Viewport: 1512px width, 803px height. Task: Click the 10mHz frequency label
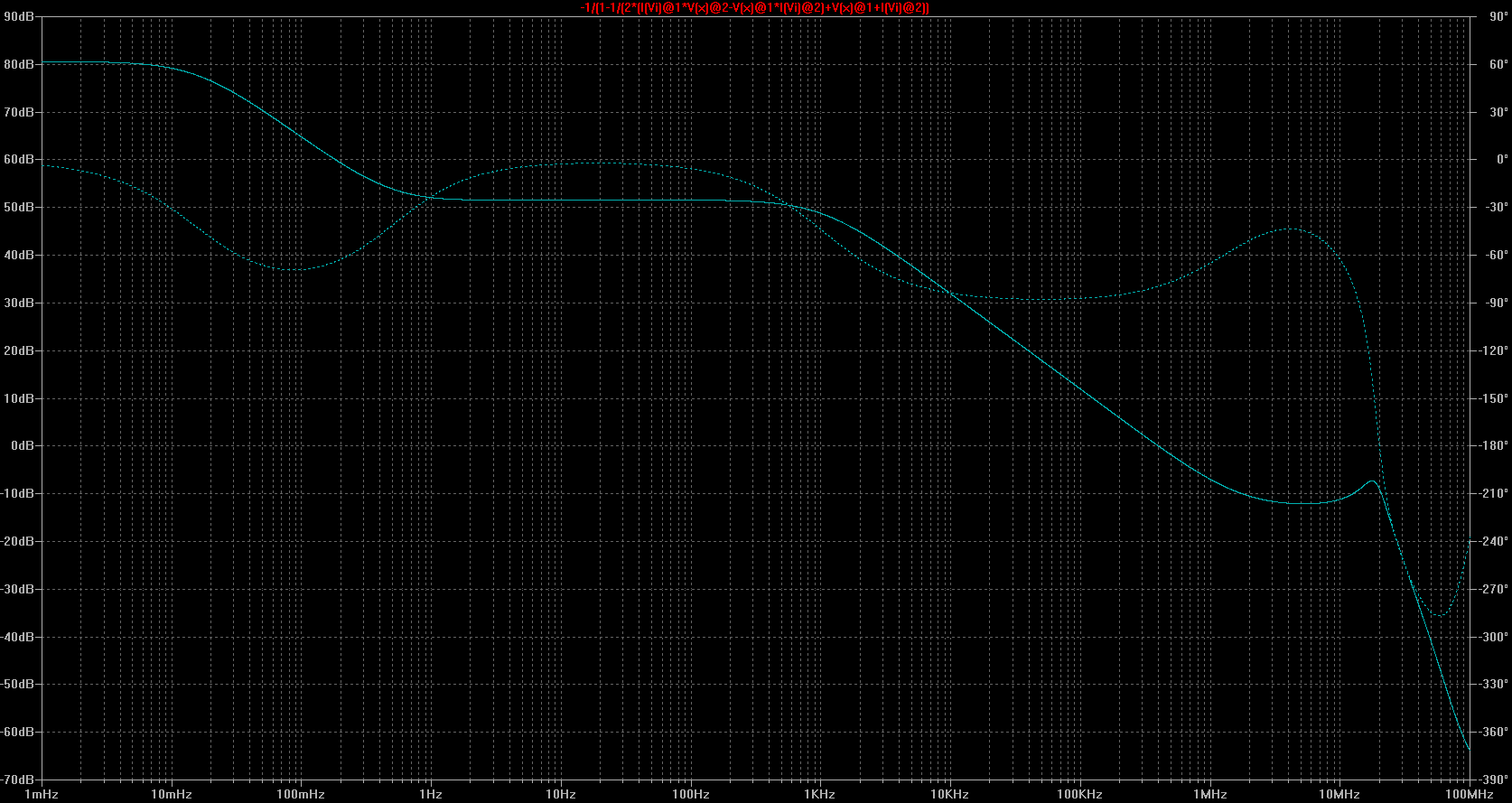coord(171,794)
